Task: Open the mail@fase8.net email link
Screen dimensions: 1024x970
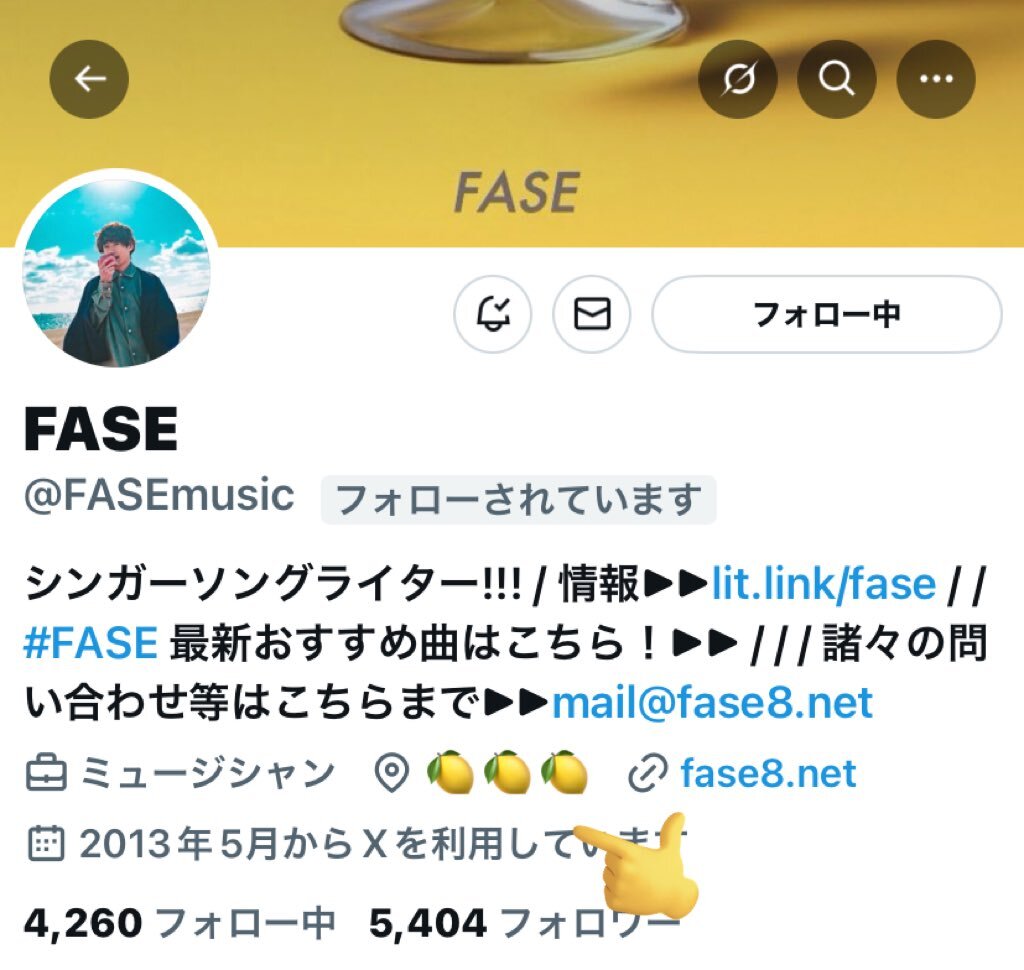Action: tap(712, 703)
